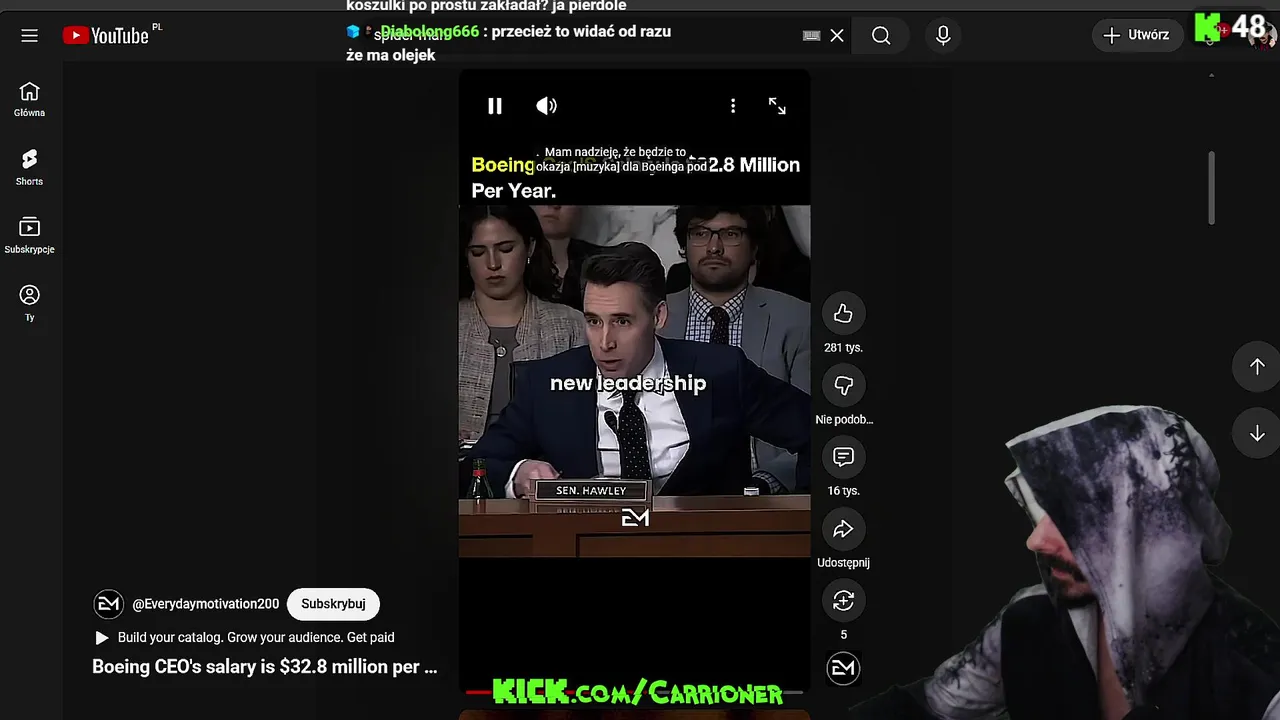The width and height of the screenshot is (1280, 720).
Task: Open Główna in the sidebar
Action: click(29, 99)
